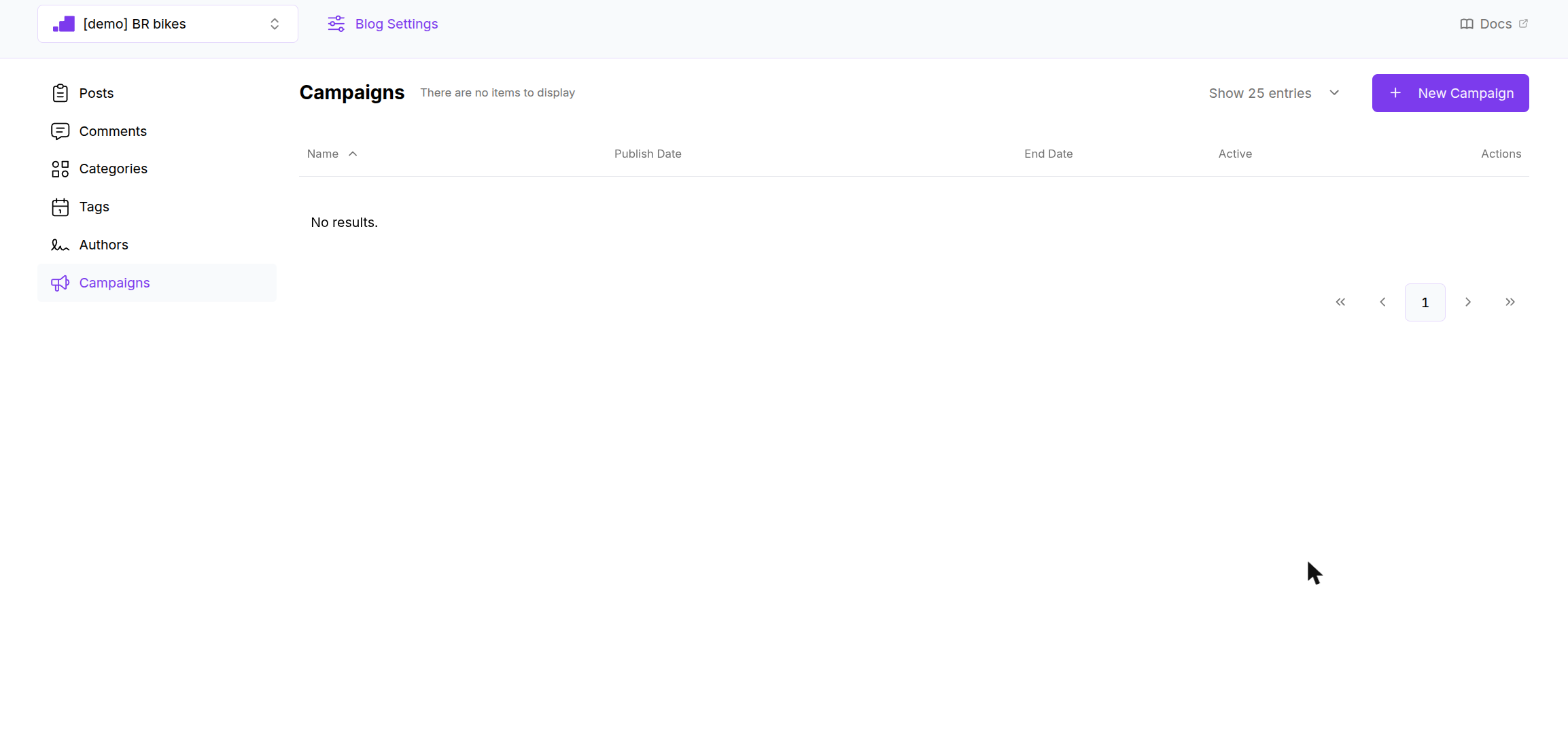Sort by the Name column header
1568x732 pixels.
[x=332, y=154]
